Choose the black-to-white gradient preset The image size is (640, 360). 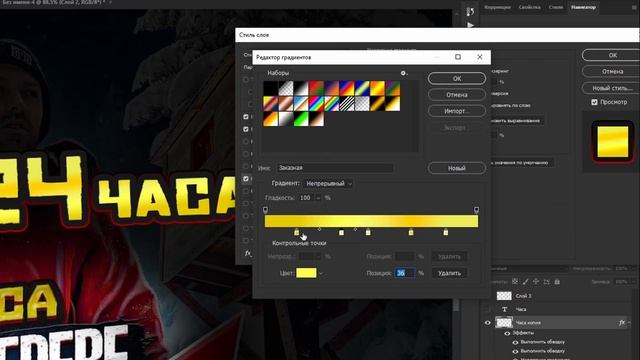(301, 88)
